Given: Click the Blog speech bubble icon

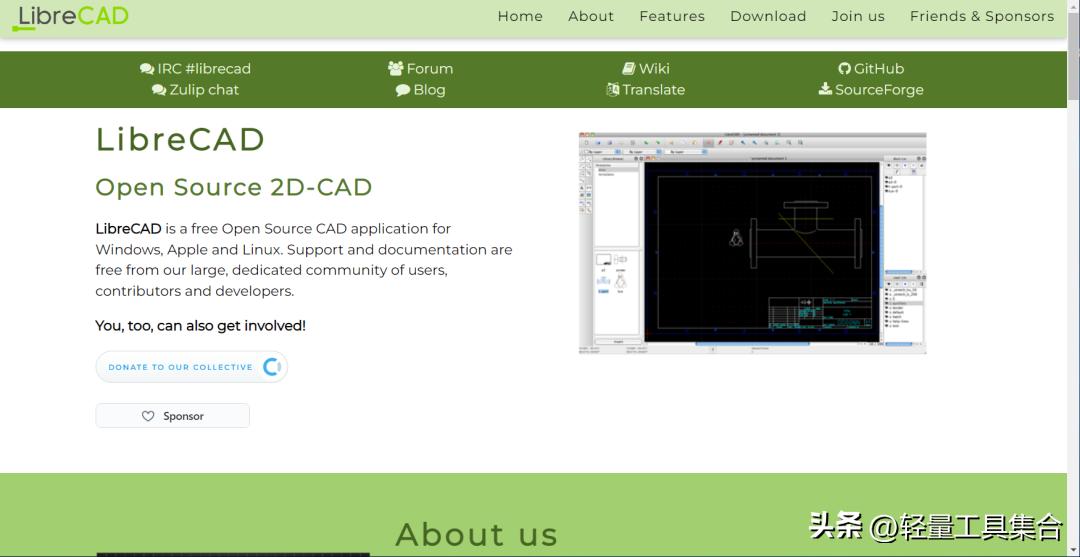Looking at the screenshot, I should point(403,90).
